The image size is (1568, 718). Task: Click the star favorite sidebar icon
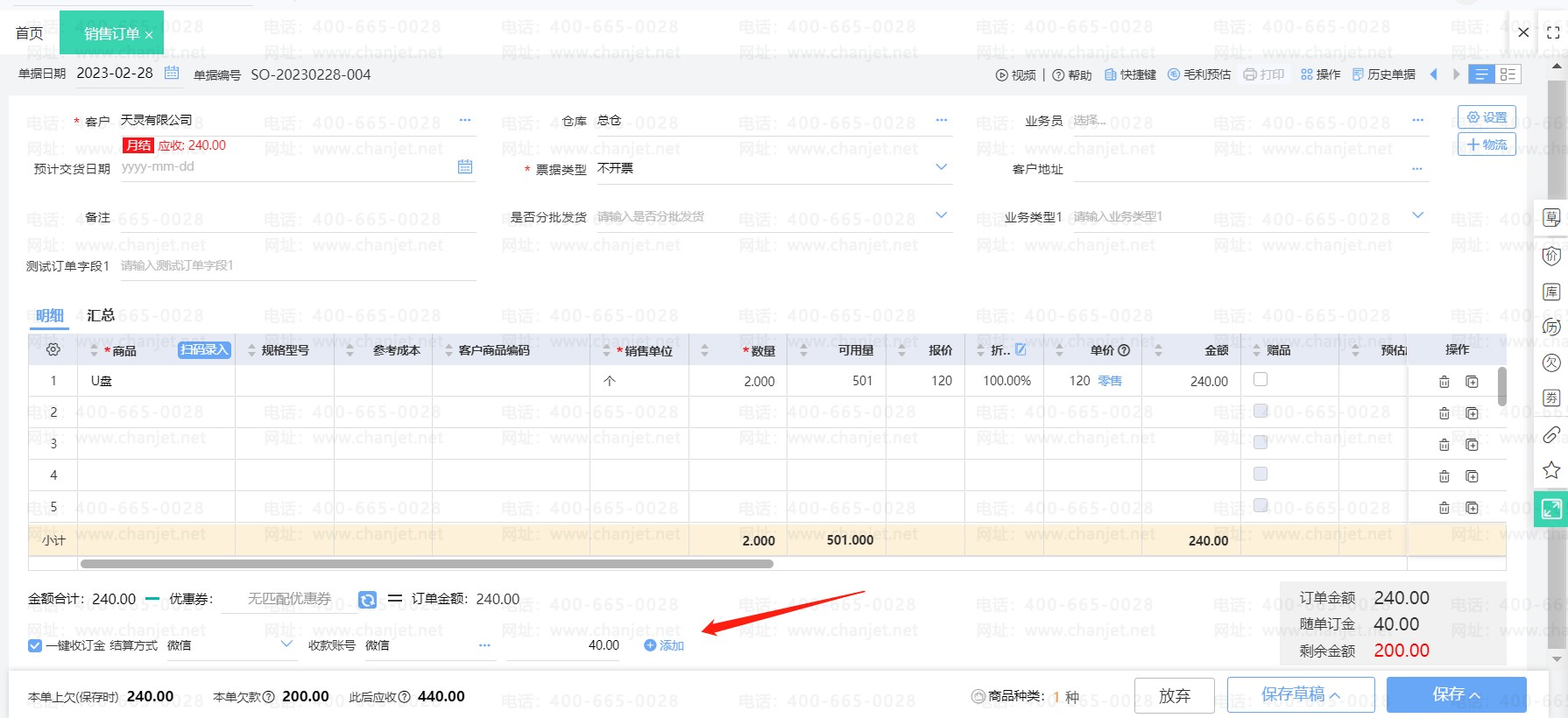pyautogui.click(x=1551, y=470)
